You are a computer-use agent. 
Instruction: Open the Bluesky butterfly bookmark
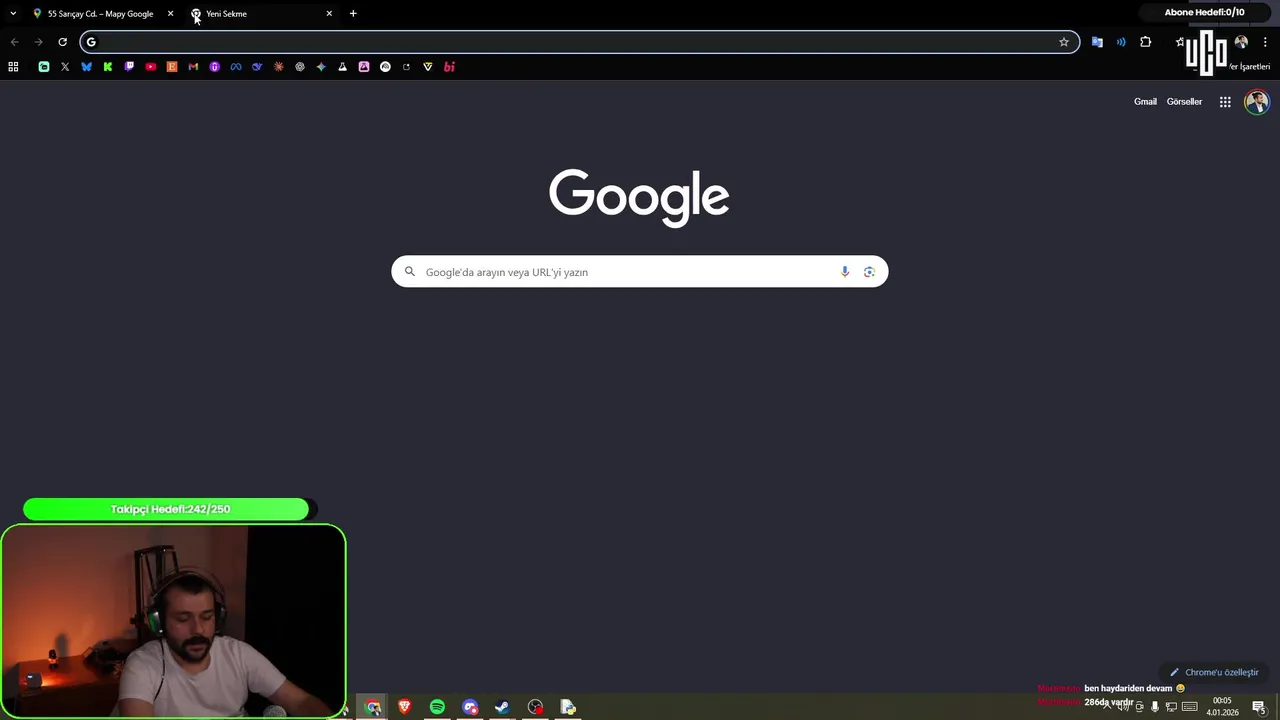(86, 67)
